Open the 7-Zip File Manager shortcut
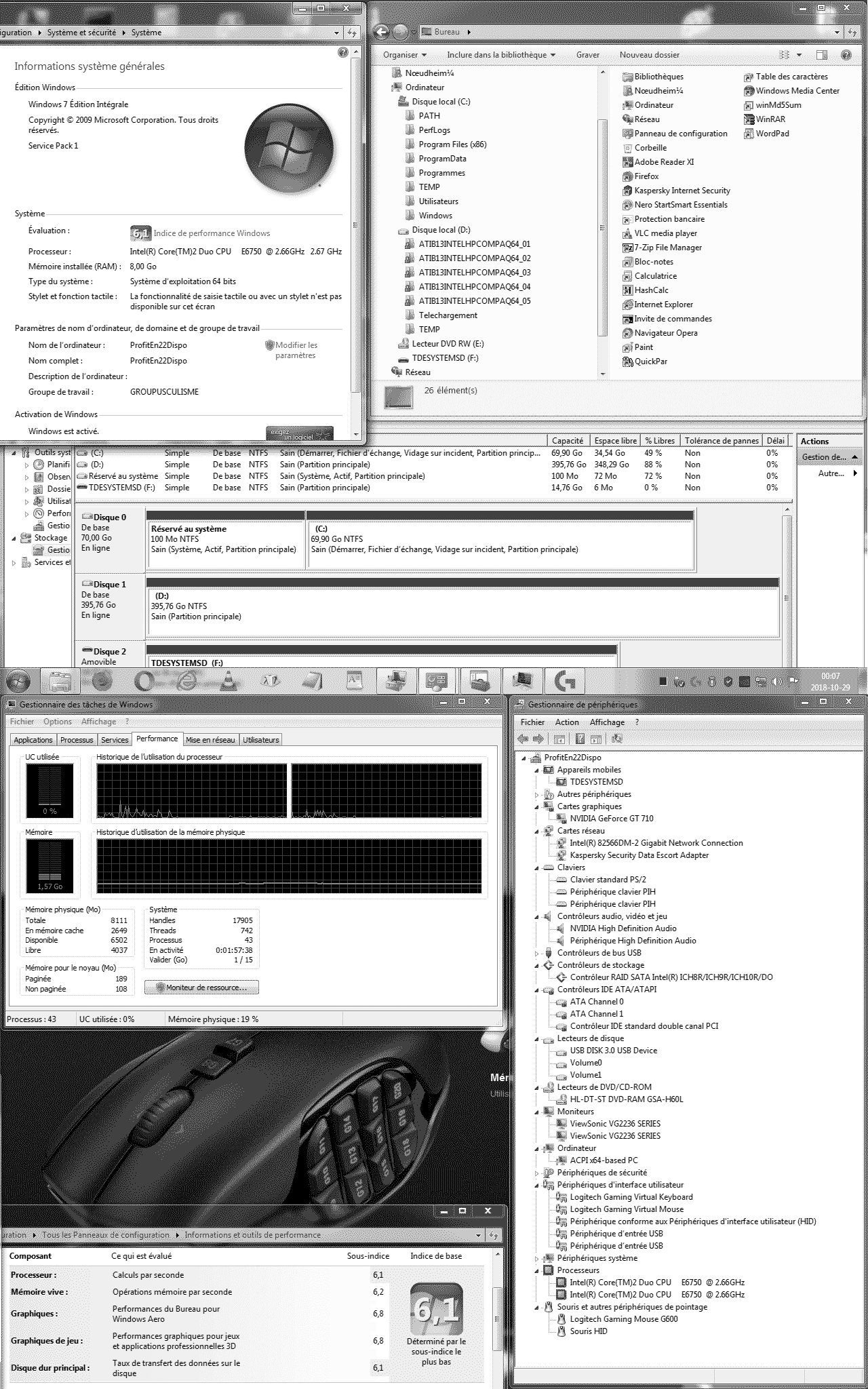 [x=662, y=248]
